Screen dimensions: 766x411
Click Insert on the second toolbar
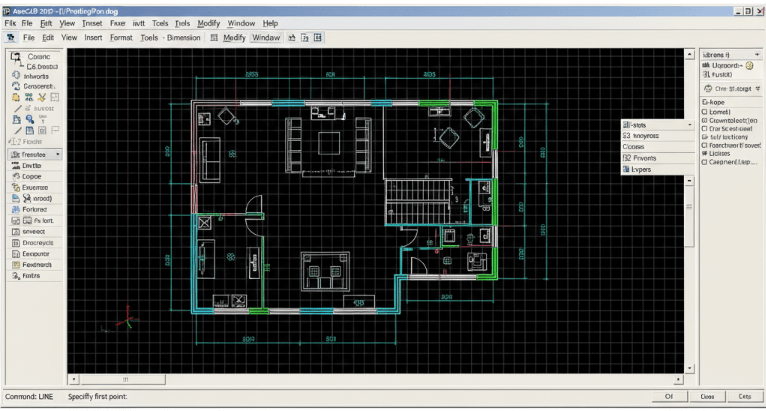point(93,38)
